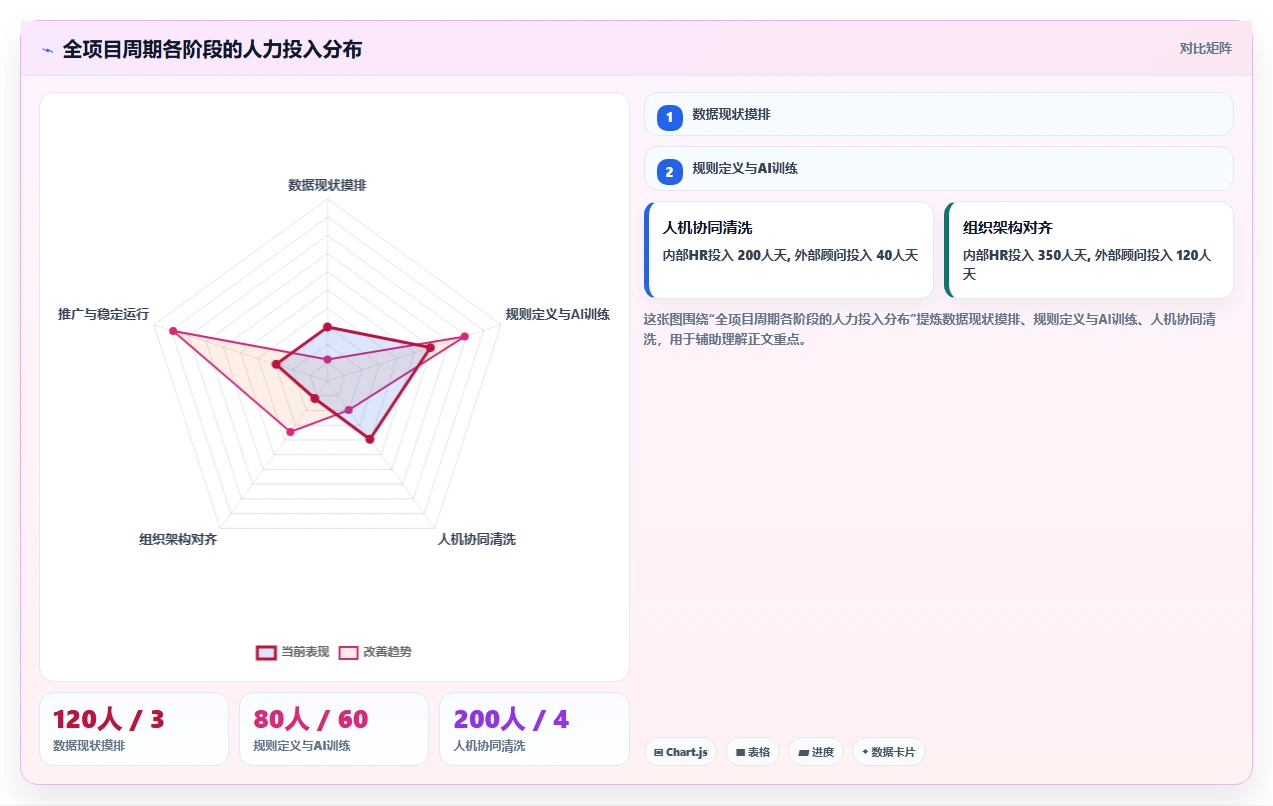Click the 表格 tag
Image resolution: width=1273 pixels, height=806 pixels.
(753, 752)
